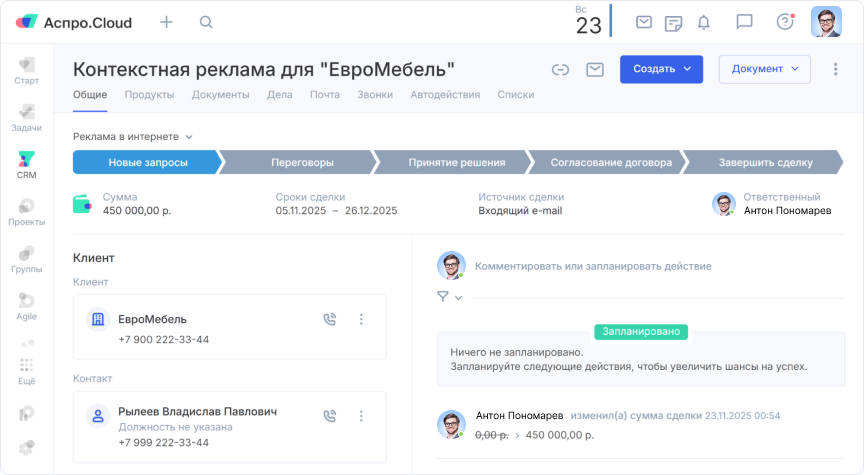Open responsible Антон Пономарев profile
The image size is (864, 475).
click(780, 204)
